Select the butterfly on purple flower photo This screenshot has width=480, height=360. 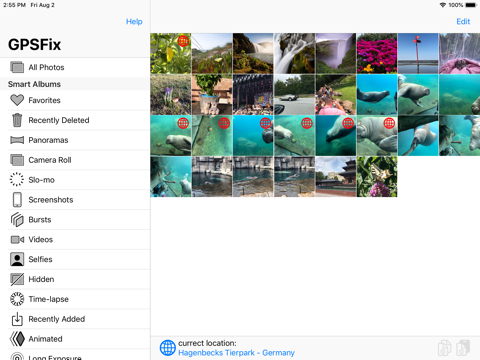pyautogui.click(x=377, y=177)
